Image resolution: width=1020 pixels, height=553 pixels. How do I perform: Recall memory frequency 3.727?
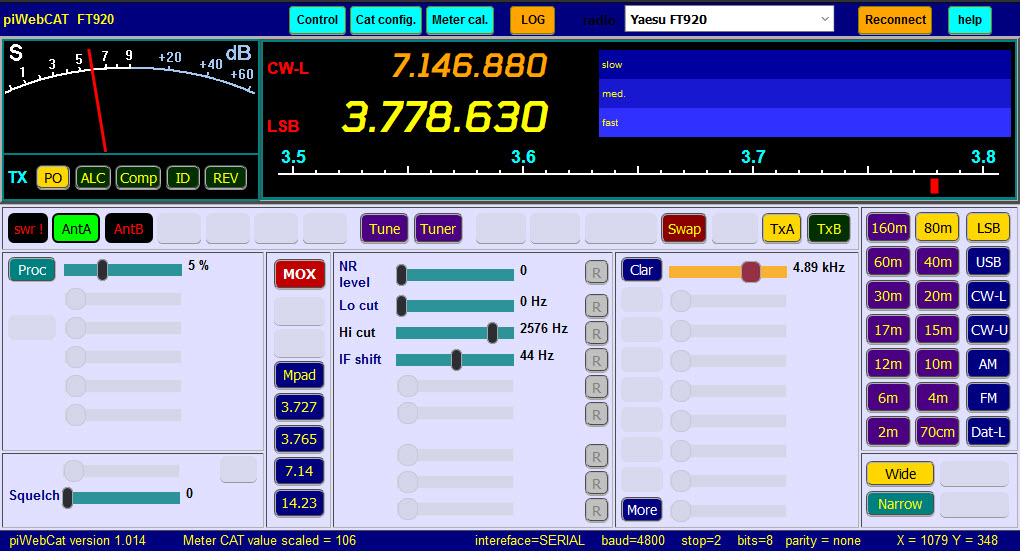click(299, 407)
